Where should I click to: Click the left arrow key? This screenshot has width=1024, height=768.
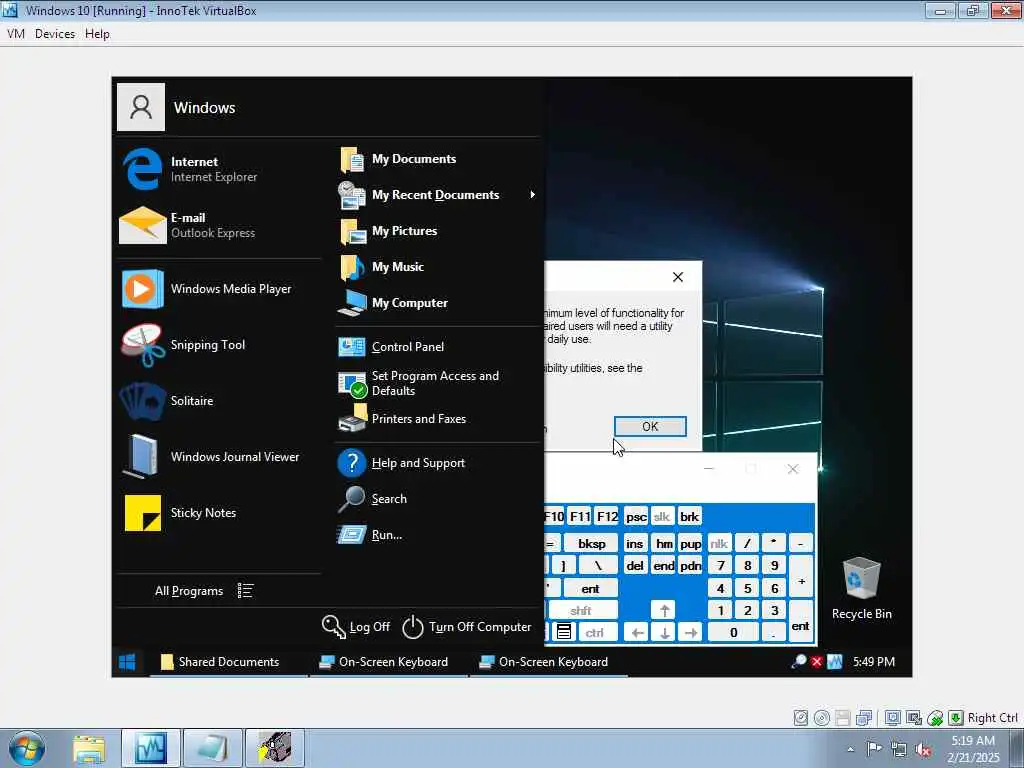click(637, 633)
